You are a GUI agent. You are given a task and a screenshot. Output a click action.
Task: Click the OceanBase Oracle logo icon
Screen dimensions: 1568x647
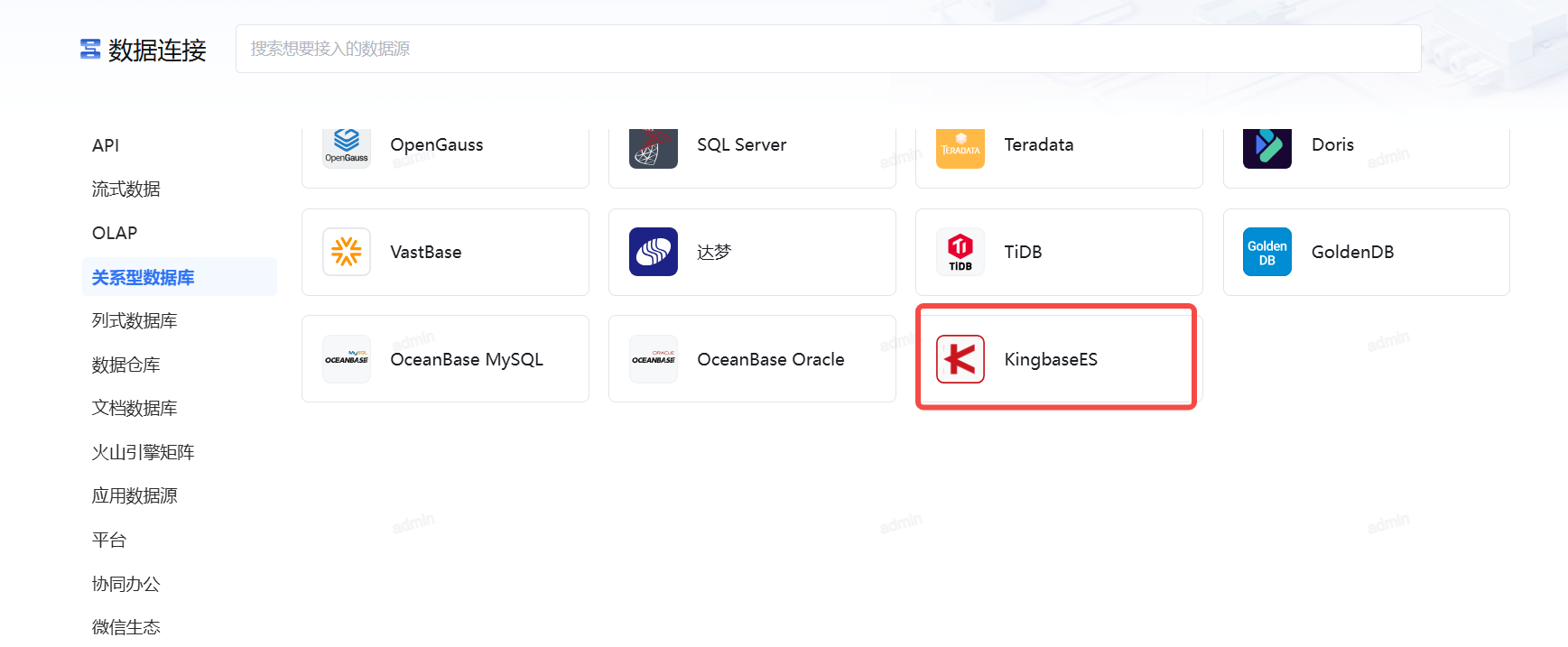tap(654, 359)
